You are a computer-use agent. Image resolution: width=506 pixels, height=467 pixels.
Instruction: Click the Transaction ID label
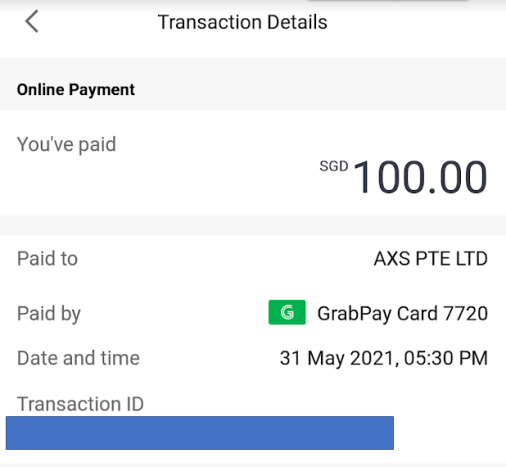[80, 404]
